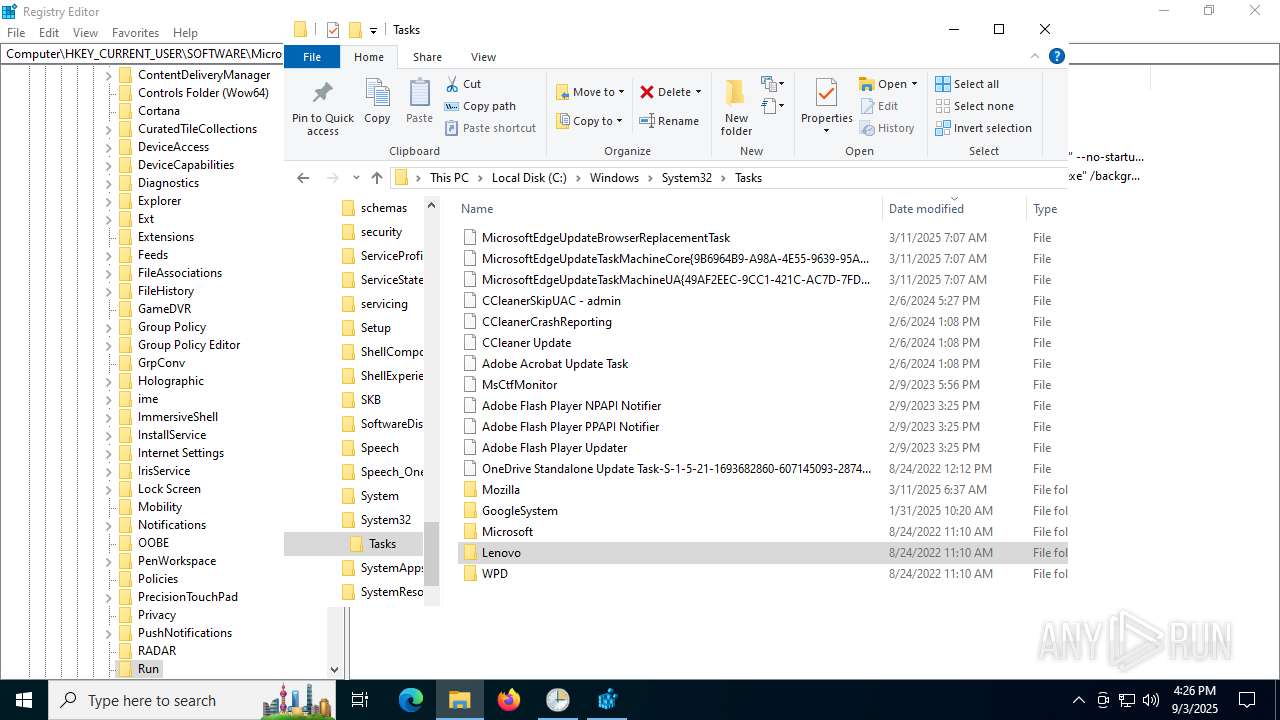
Task: Select Cortana key in registry tree
Action: [158, 111]
